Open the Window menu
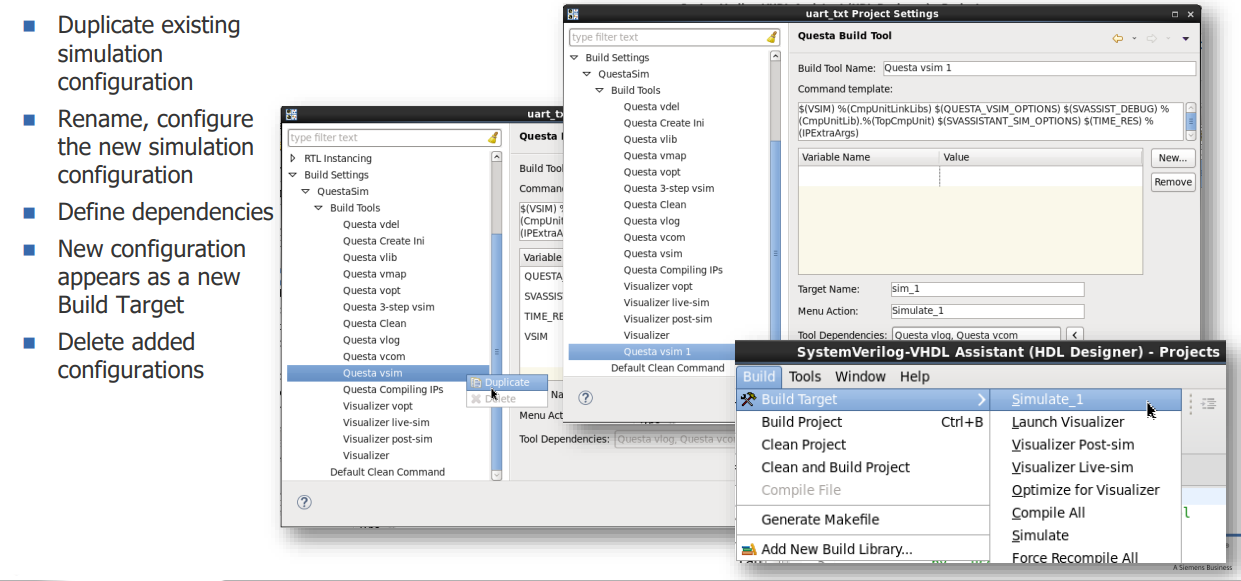The height and width of the screenshot is (581, 1241). (860, 376)
